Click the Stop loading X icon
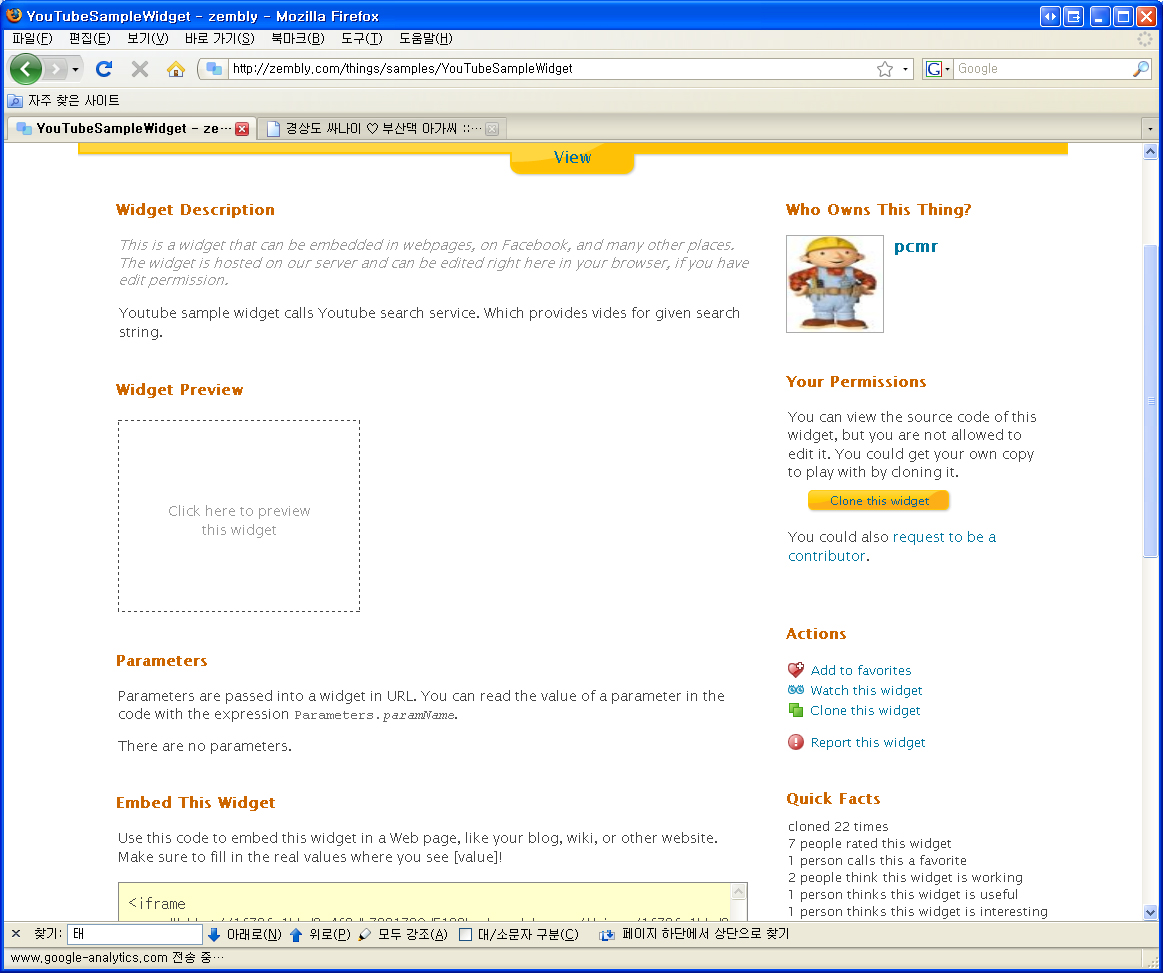 (139, 69)
